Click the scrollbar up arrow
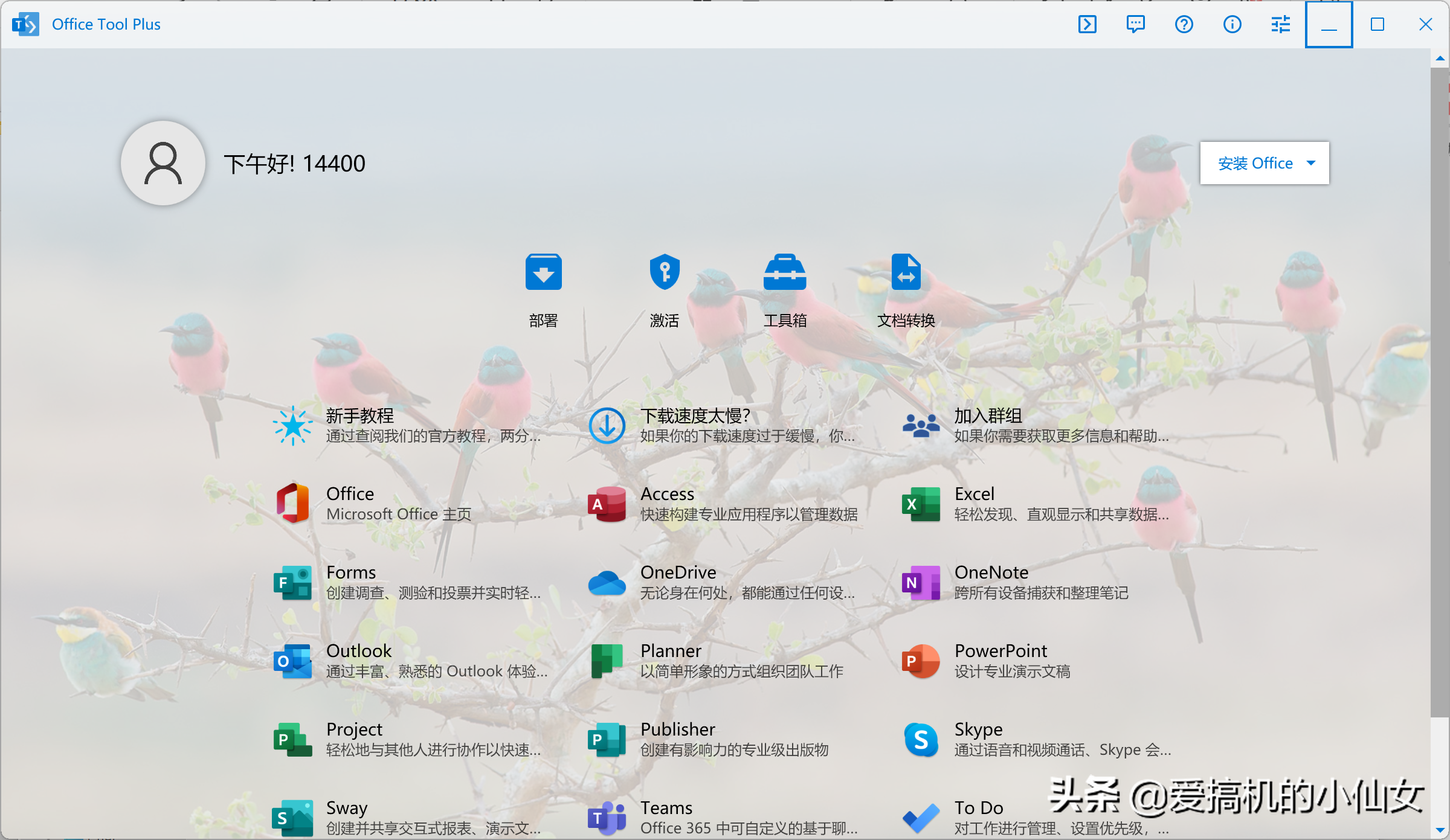Screen dimensions: 1450x840 [x=1440, y=59]
